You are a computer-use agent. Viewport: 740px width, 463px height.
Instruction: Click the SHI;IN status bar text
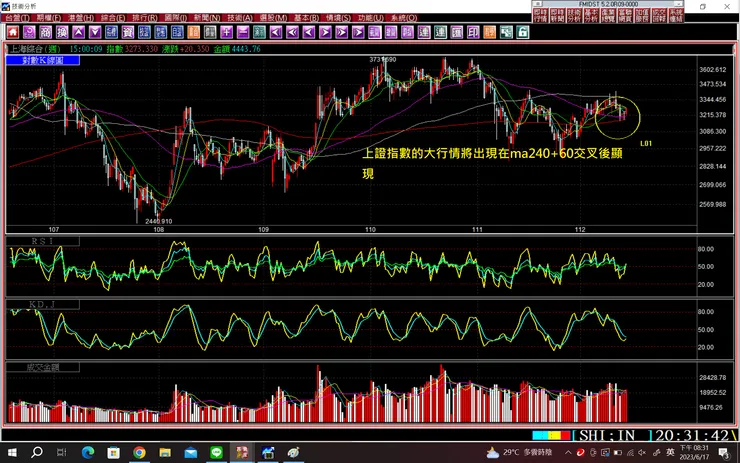(607, 435)
